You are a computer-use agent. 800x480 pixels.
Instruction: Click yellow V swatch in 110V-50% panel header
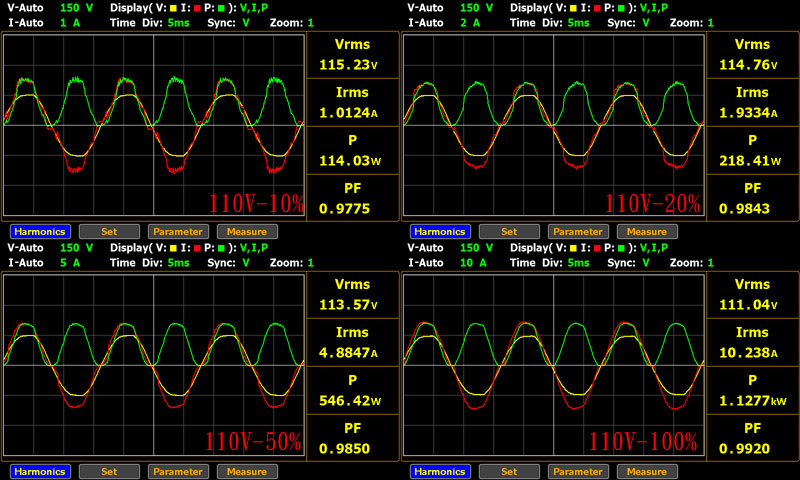(x=173, y=248)
